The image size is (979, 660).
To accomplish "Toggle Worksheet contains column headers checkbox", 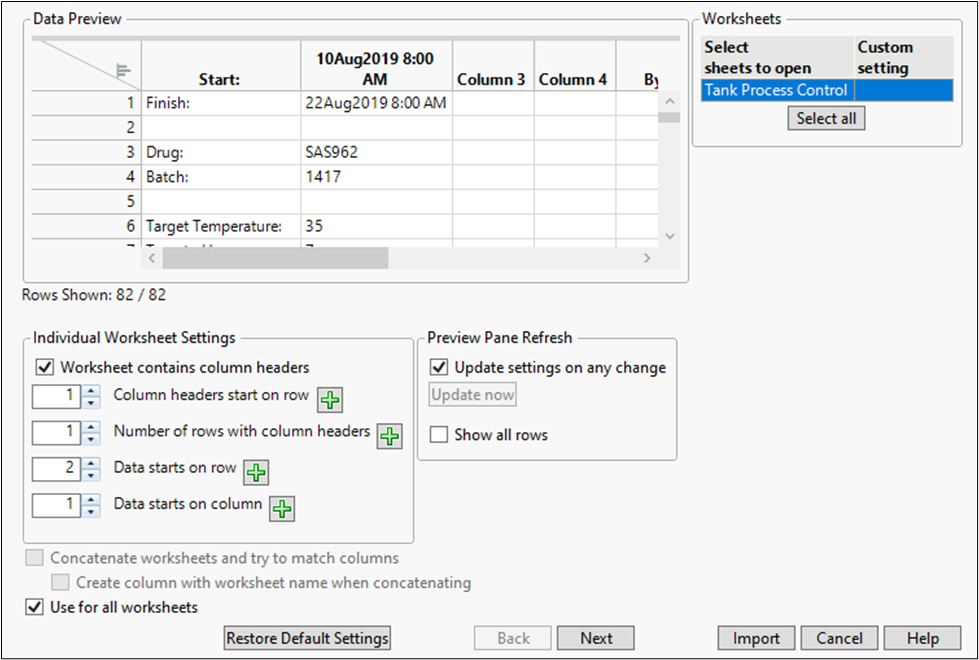I will (44, 368).
